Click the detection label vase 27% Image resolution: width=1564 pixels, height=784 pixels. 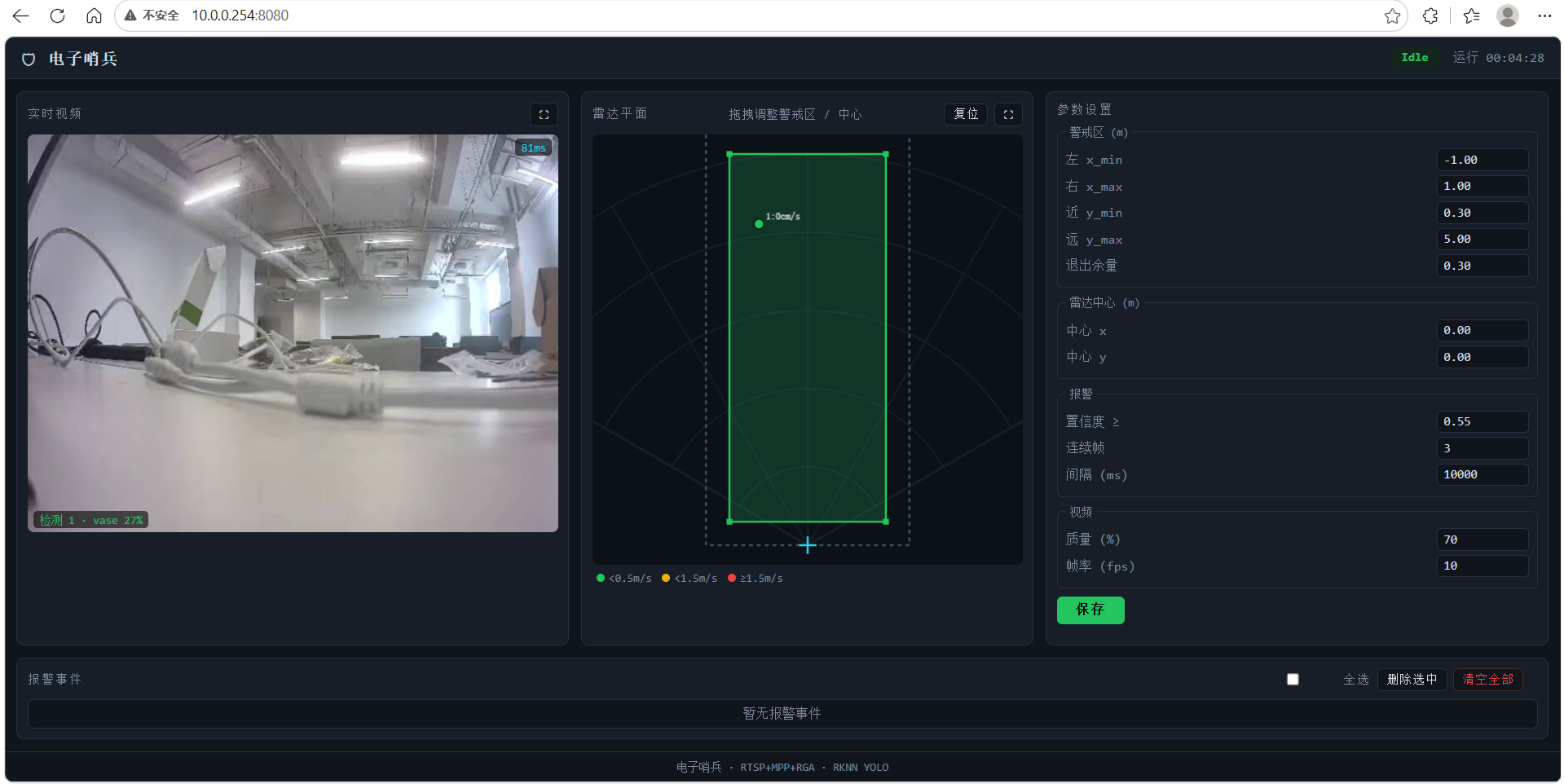coord(90,520)
